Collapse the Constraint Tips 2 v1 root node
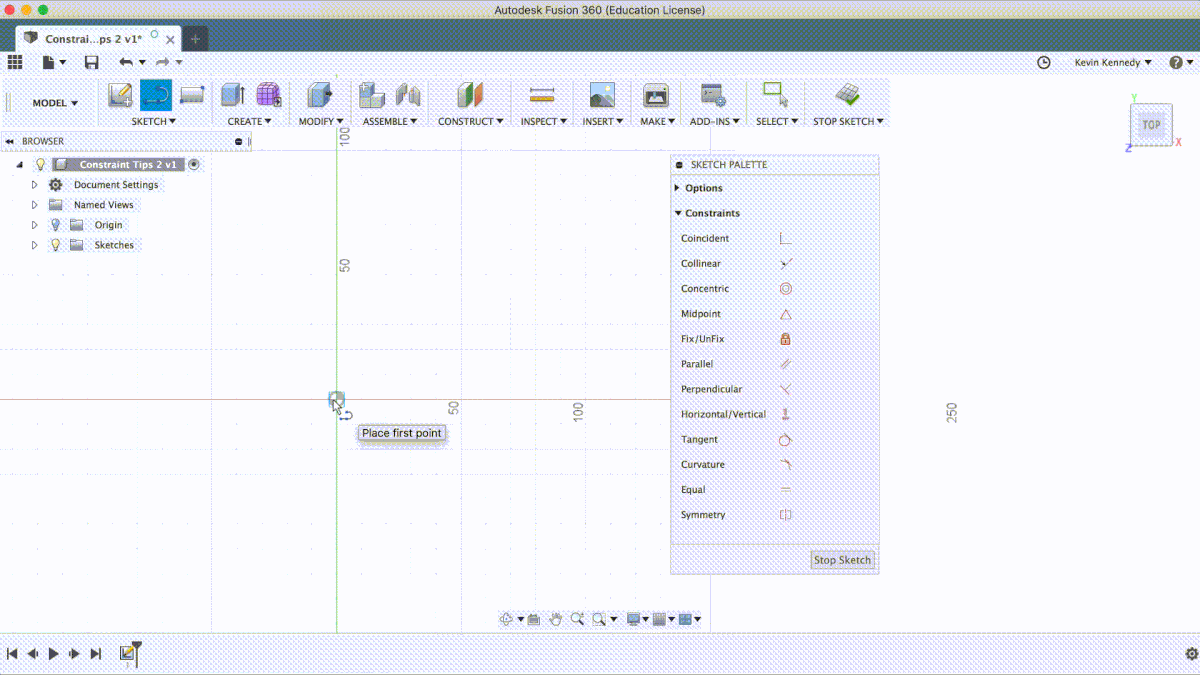This screenshot has height=675, width=1200. click(x=20, y=164)
